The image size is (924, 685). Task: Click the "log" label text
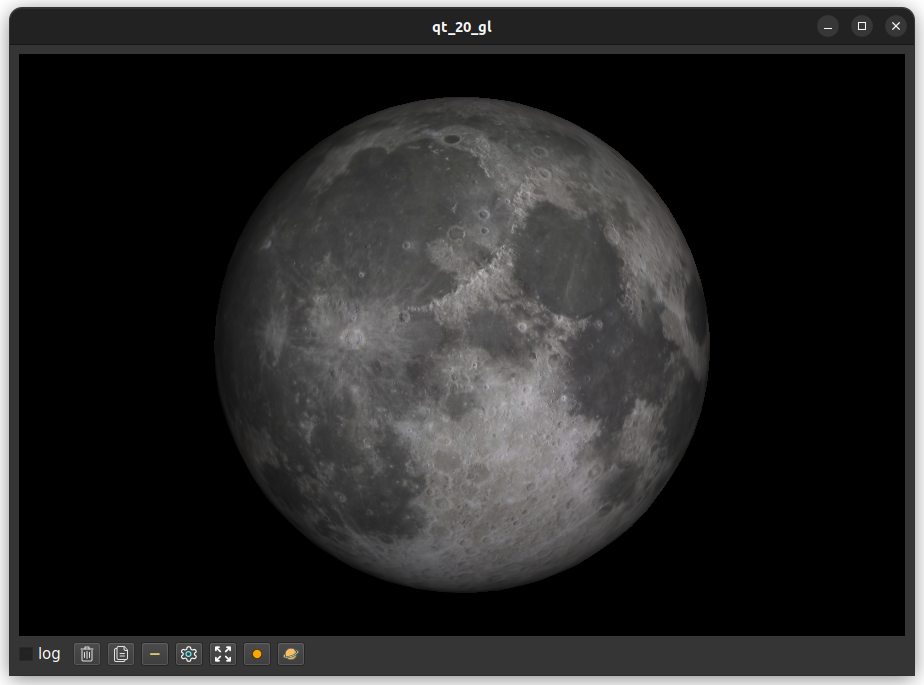(49, 654)
